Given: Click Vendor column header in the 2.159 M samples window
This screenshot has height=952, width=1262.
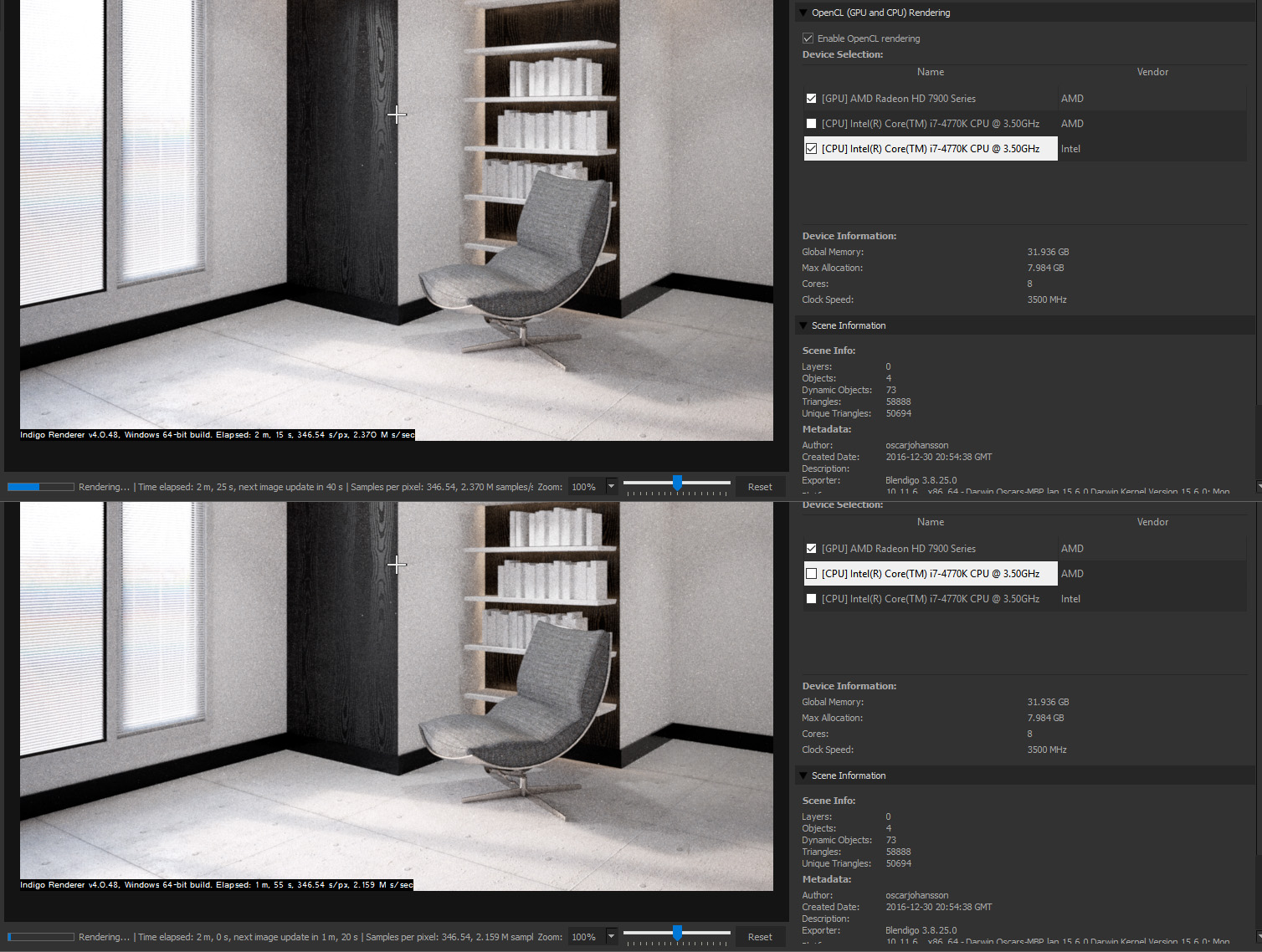Looking at the screenshot, I should (x=1152, y=522).
